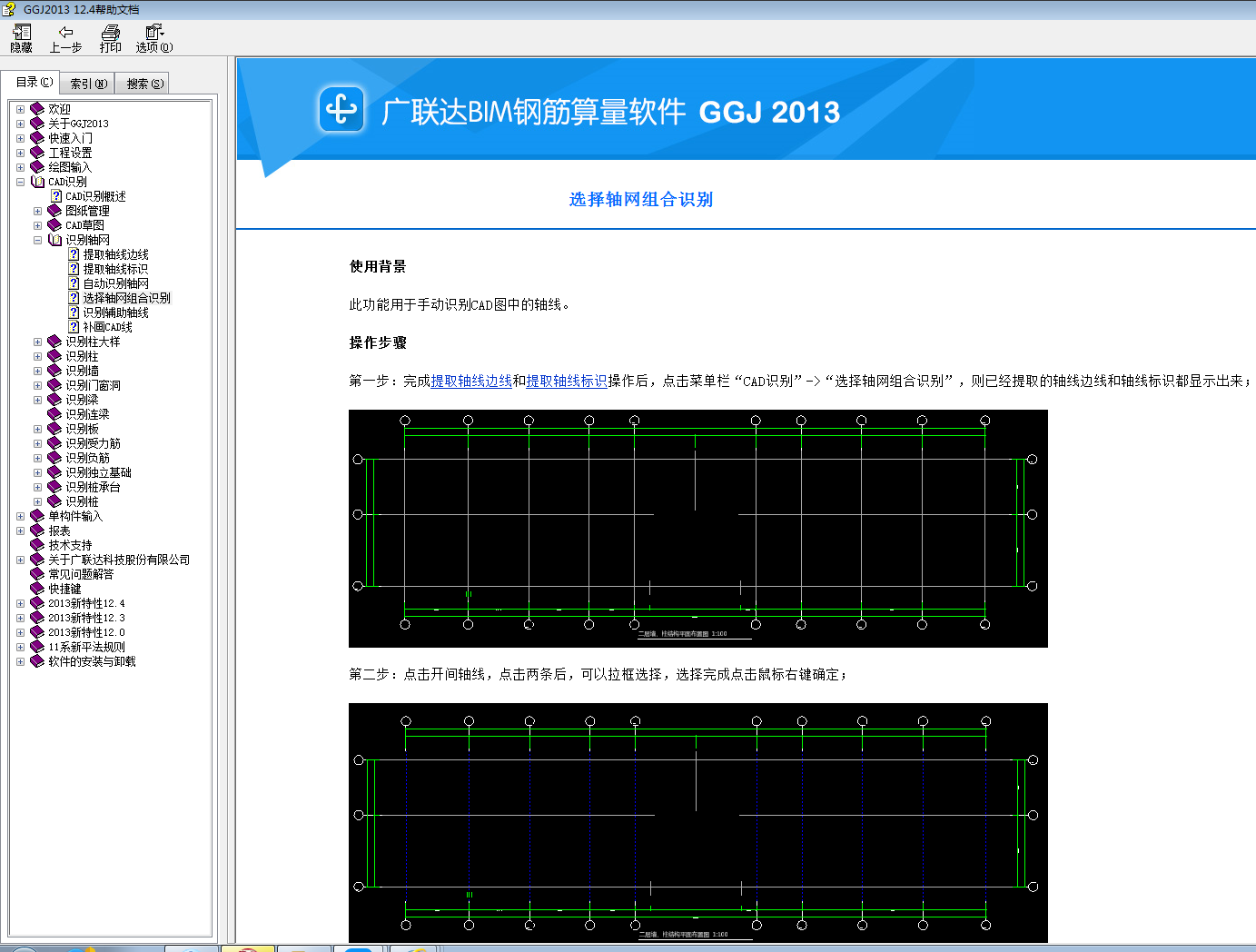Switch to the 目录 contents tab
The height and width of the screenshot is (952, 1256).
tap(34, 82)
